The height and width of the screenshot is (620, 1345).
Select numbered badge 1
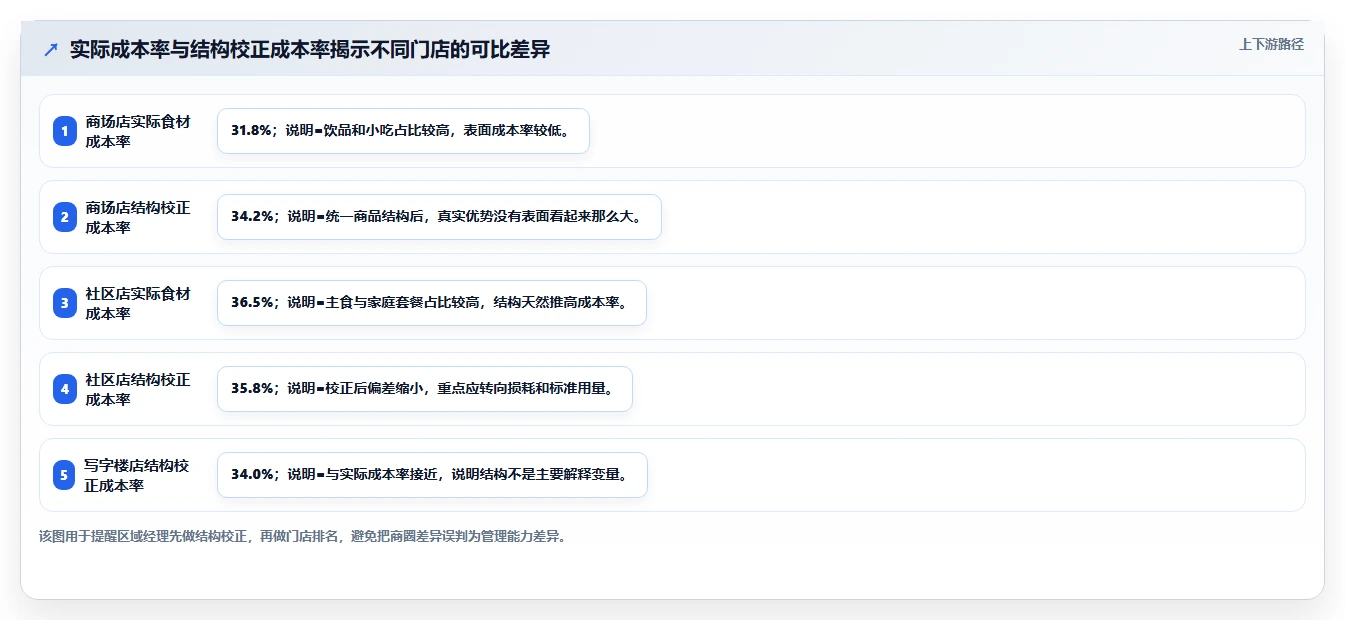pos(65,131)
